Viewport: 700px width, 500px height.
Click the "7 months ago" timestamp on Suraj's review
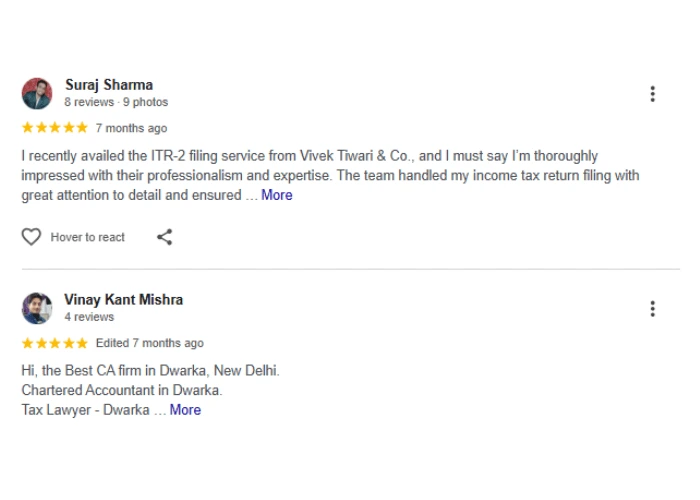tap(131, 128)
